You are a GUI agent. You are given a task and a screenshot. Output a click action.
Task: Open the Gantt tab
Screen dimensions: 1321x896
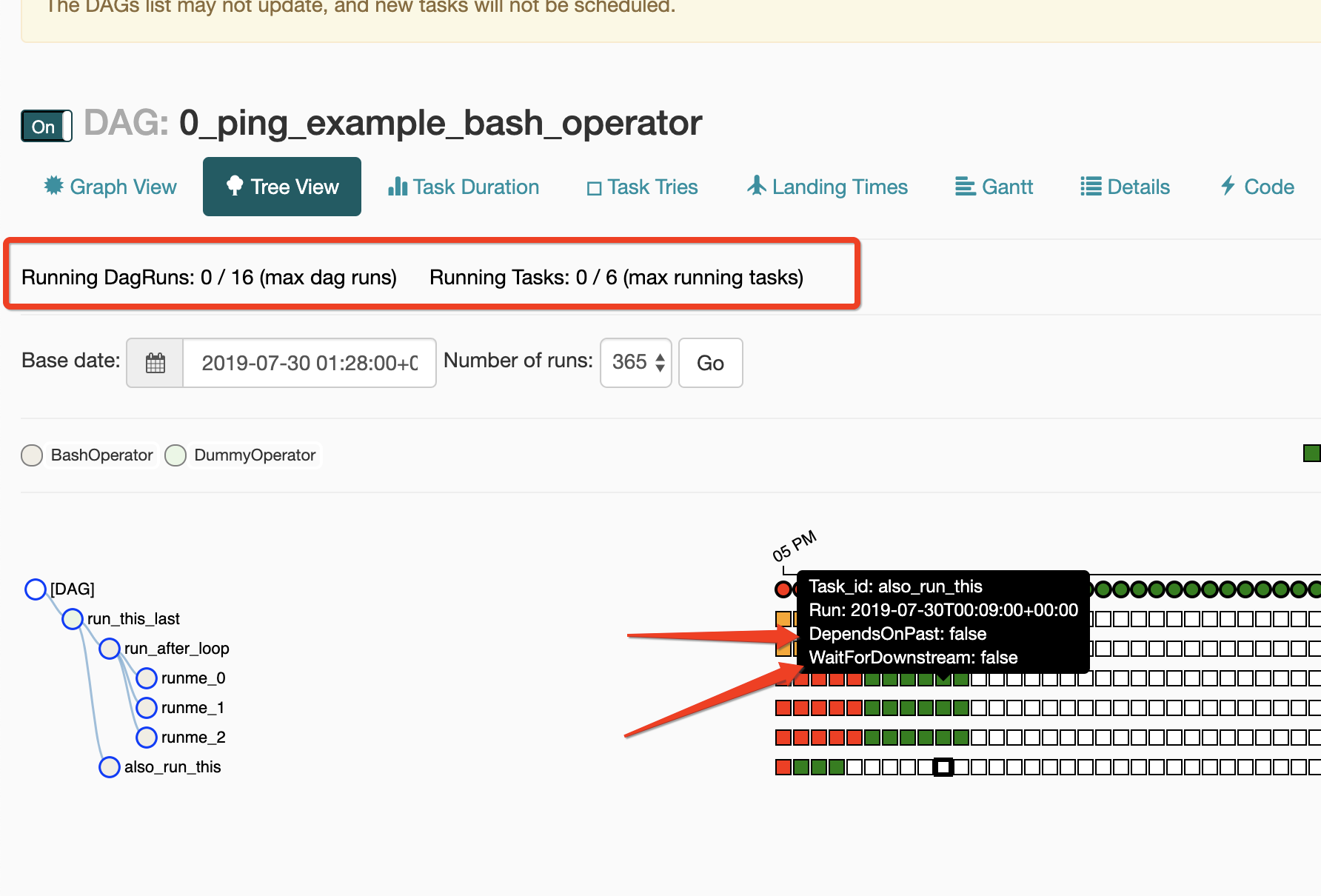pyautogui.click(x=994, y=187)
